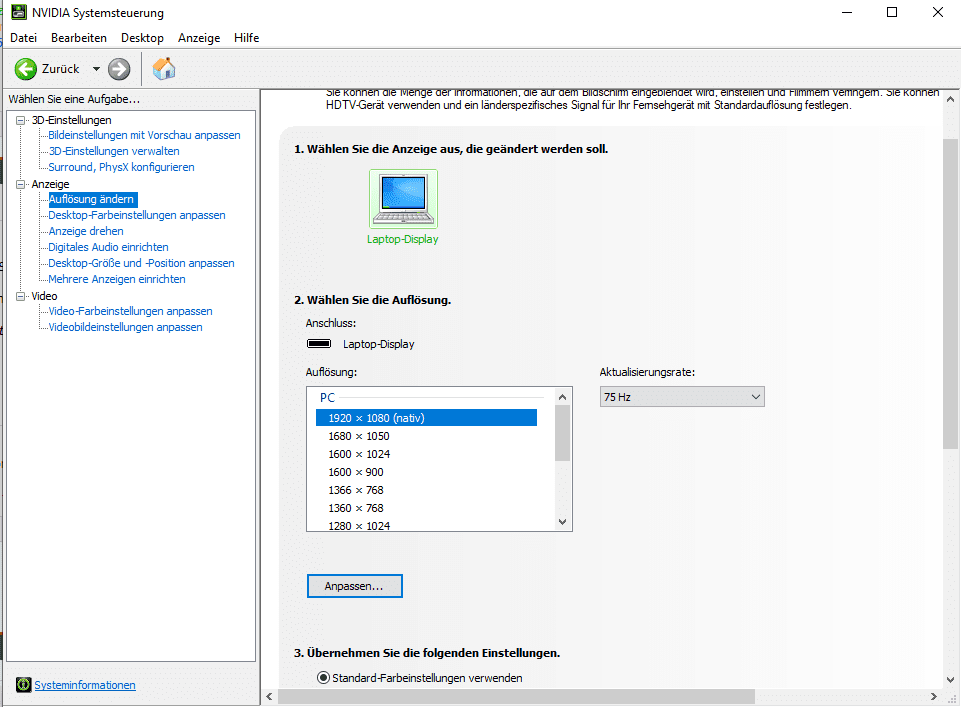Close the NVIDIA Systemsteuerung window
The width and height of the screenshot is (961, 707).
(938, 12)
